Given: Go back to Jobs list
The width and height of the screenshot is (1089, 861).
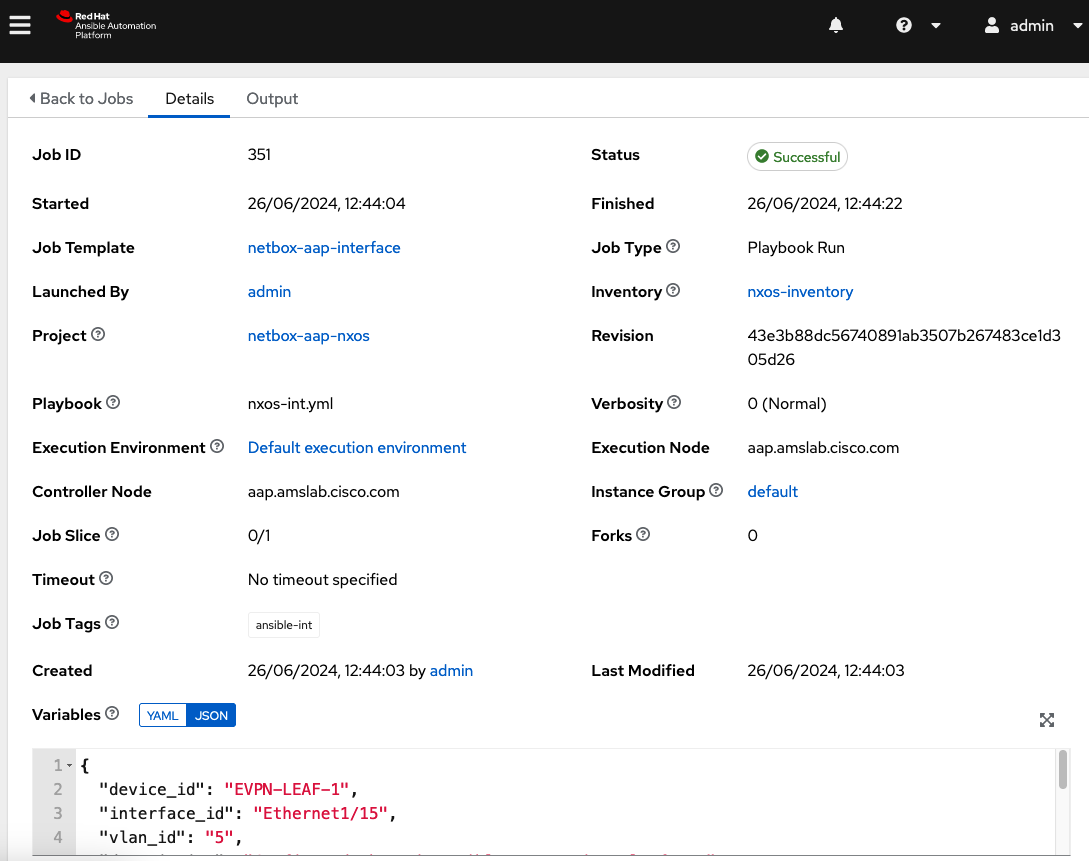Looking at the screenshot, I should [x=81, y=99].
